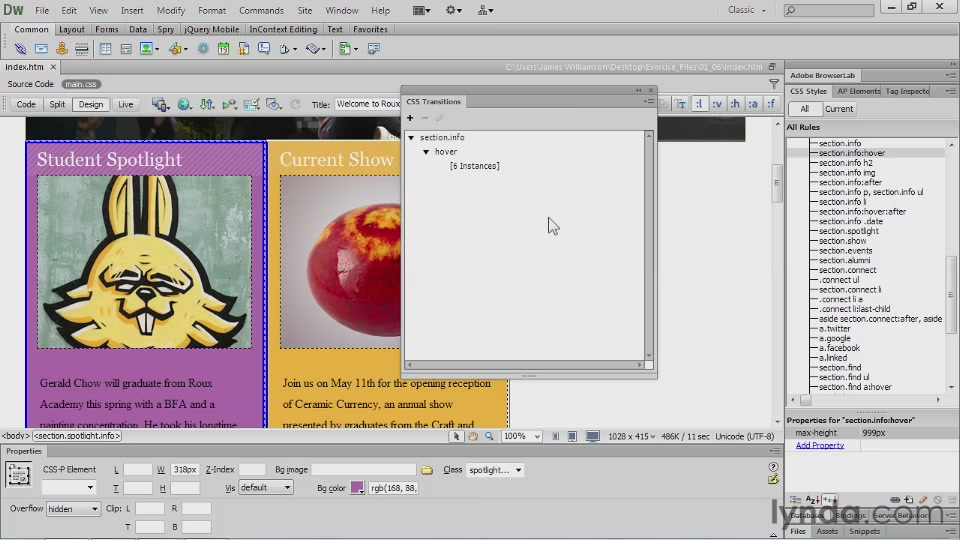Image resolution: width=960 pixels, height=540 pixels.
Task: Open the Overflow hidden dropdown
Action: pos(73,509)
